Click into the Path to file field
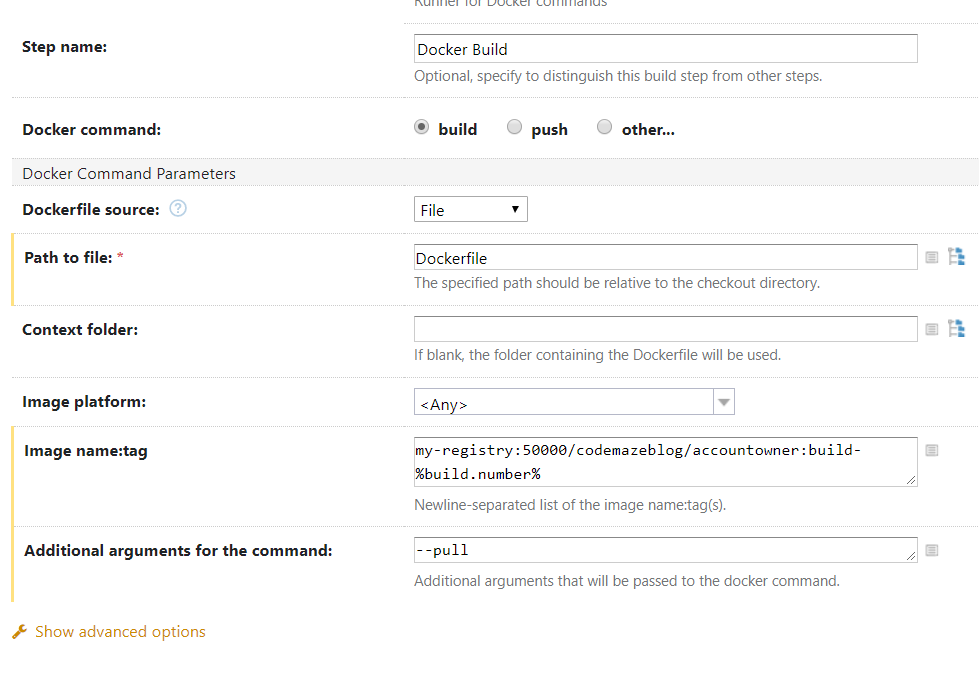Image resolution: width=979 pixels, height=675 pixels. tap(665, 258)
